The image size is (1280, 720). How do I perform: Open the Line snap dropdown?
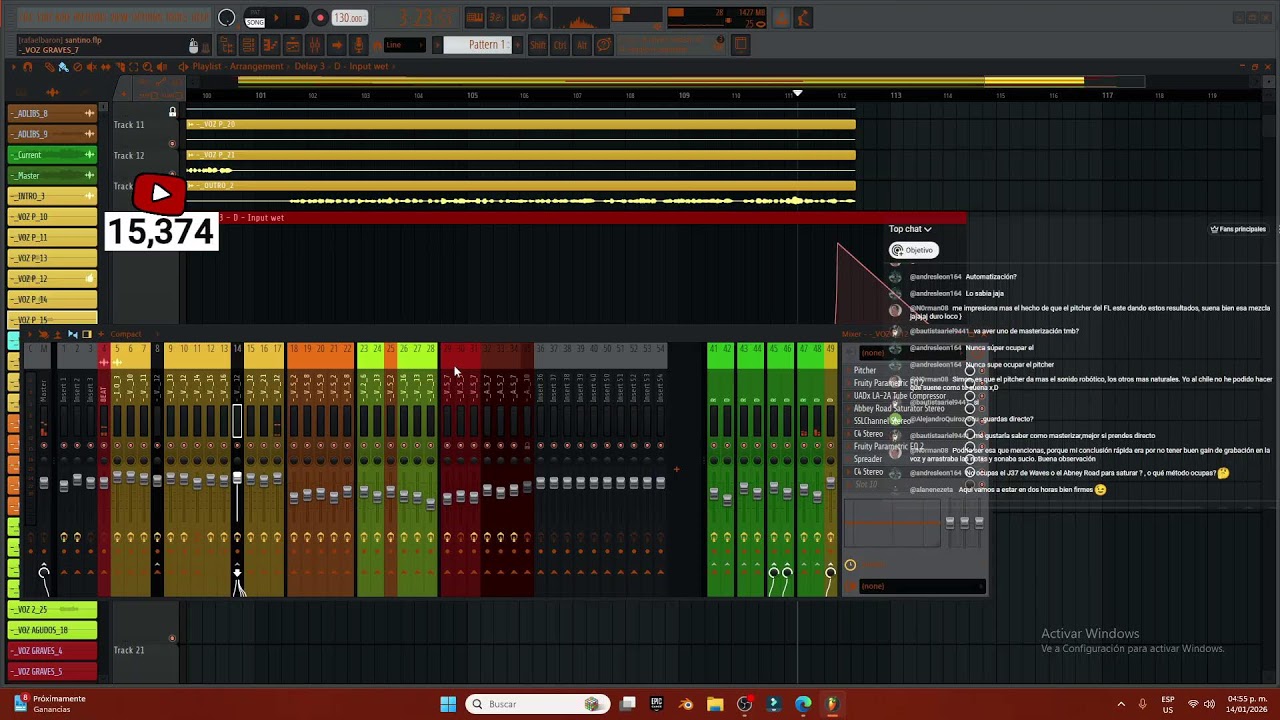405,45
